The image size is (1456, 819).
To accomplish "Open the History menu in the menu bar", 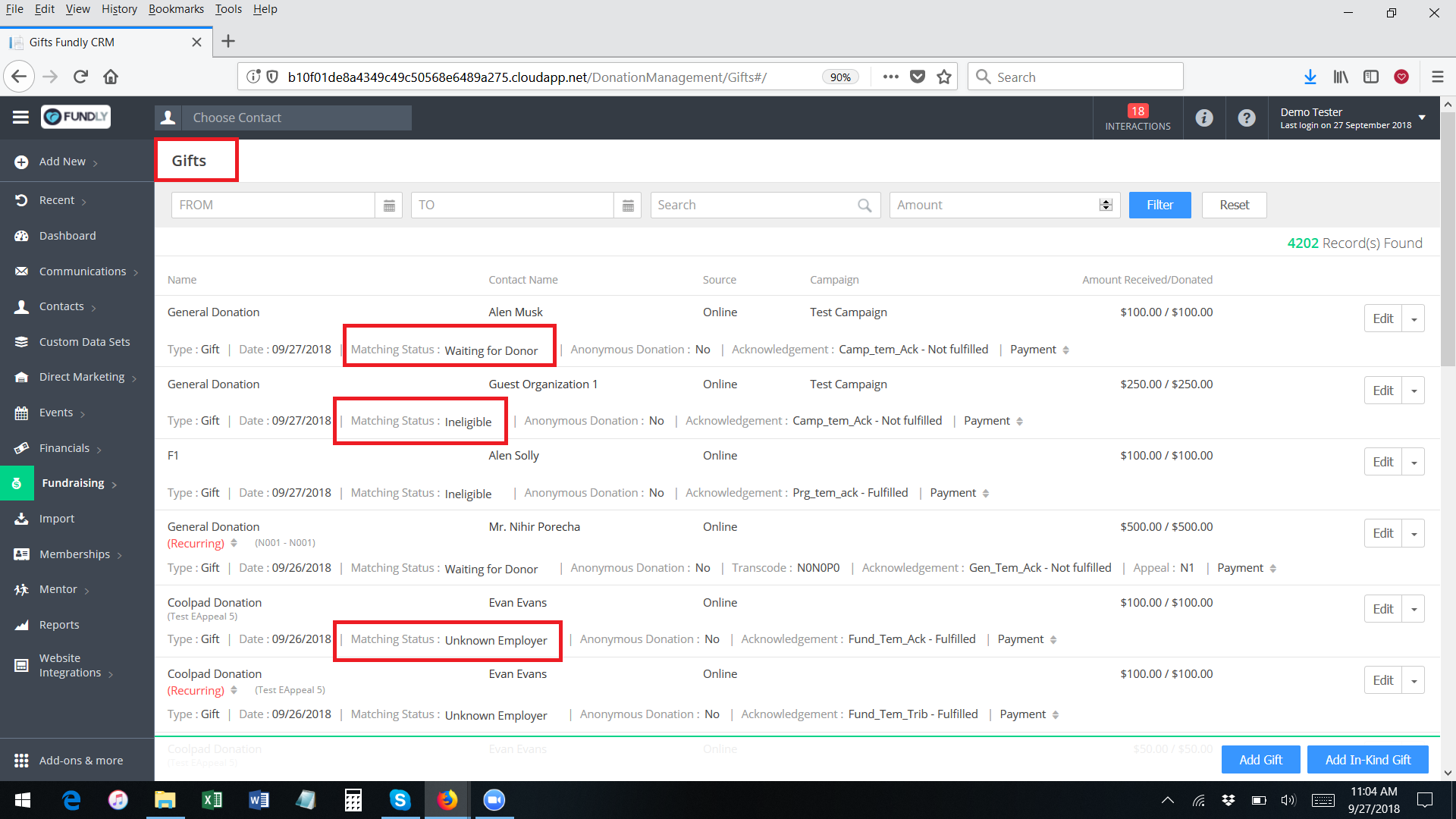I will 119,9.
